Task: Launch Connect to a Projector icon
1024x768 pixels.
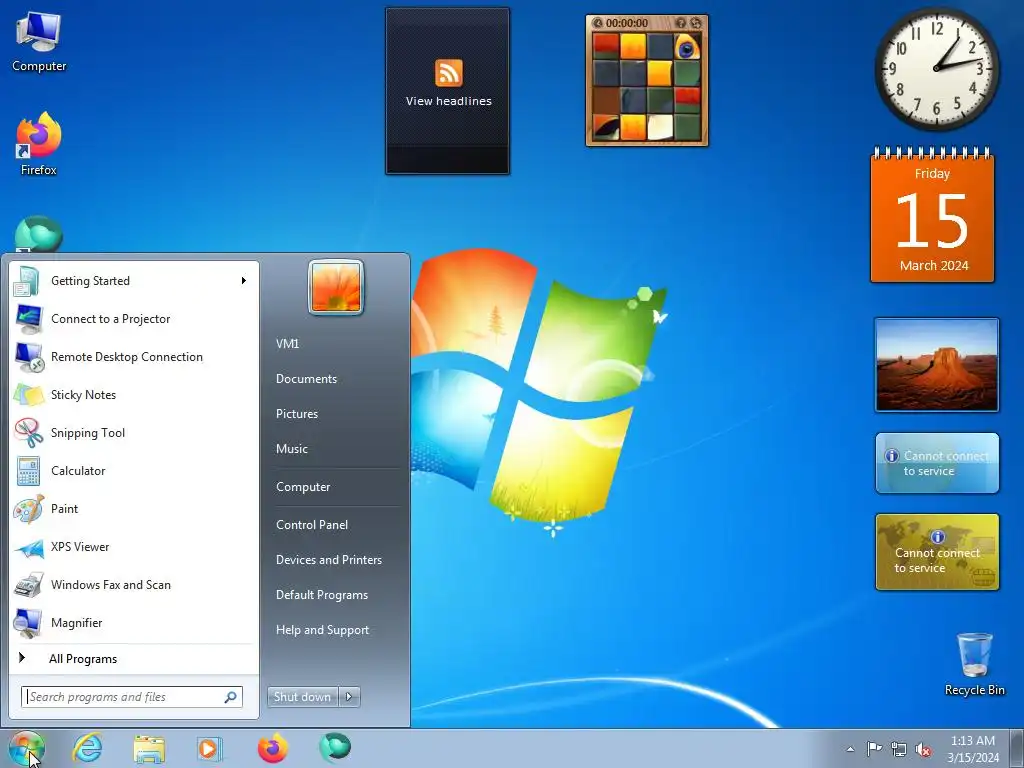Action: click(27, 319)
